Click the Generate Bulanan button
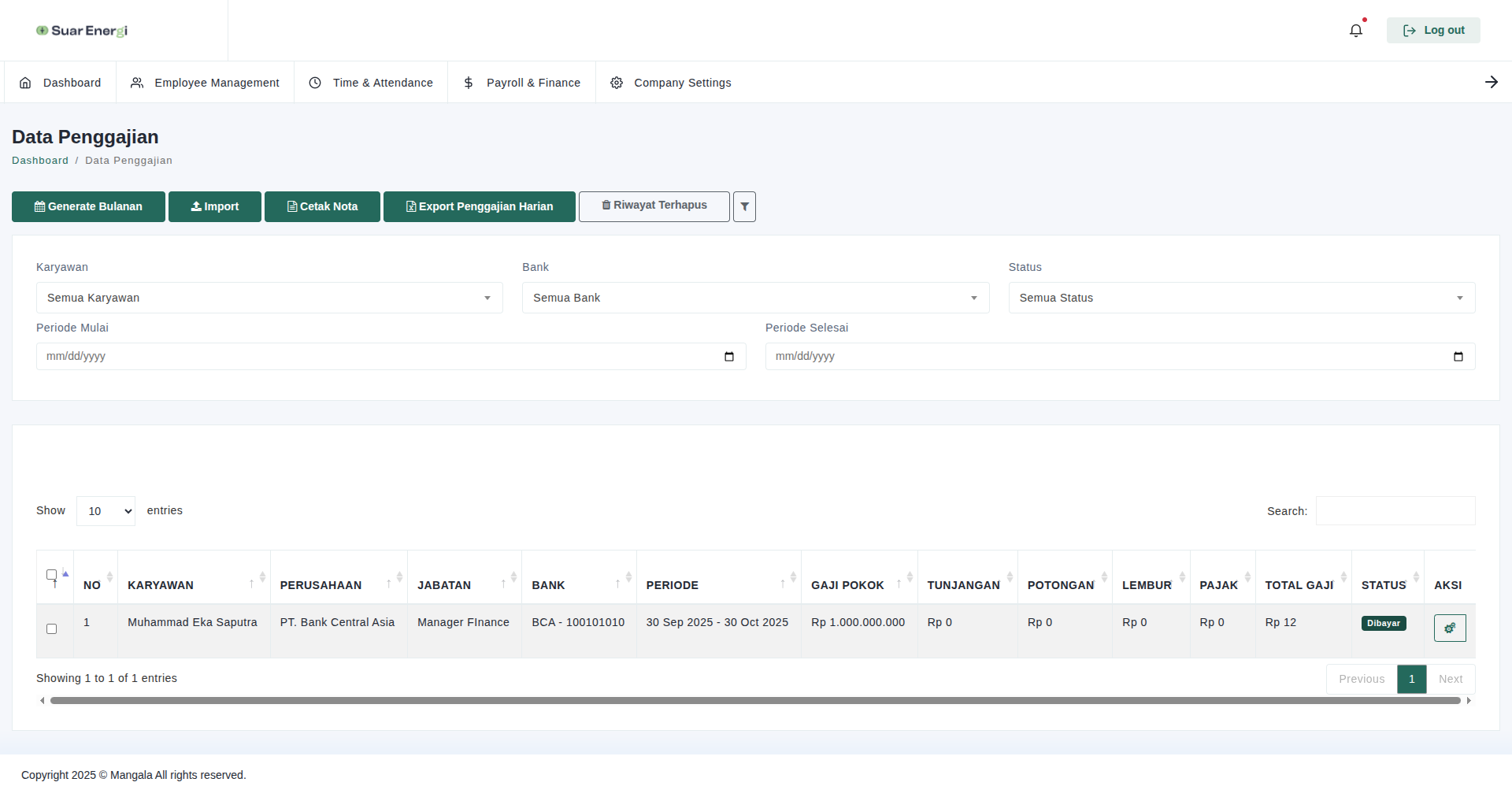 pyautogui.click(x=88, y=206)
